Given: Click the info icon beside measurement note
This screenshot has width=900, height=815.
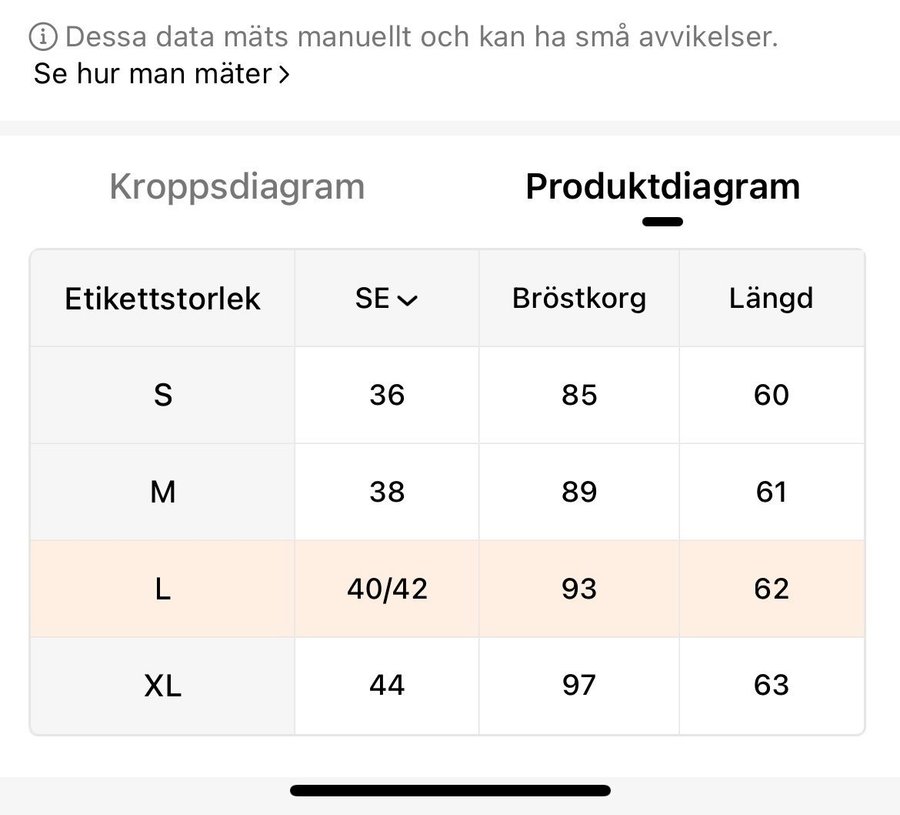Looking at the screenshot, I should [43, 38].
